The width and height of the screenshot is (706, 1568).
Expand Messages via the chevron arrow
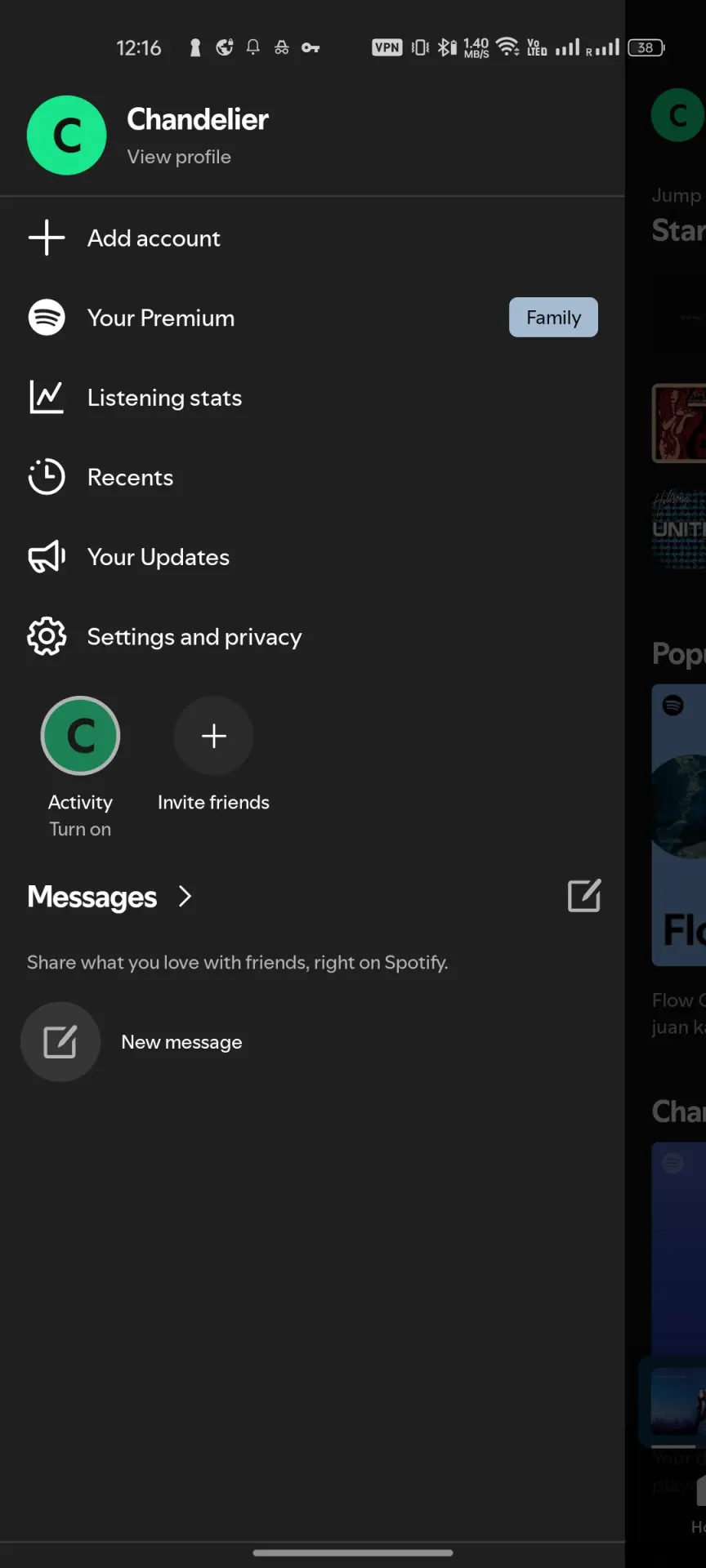tap(185, 897)
